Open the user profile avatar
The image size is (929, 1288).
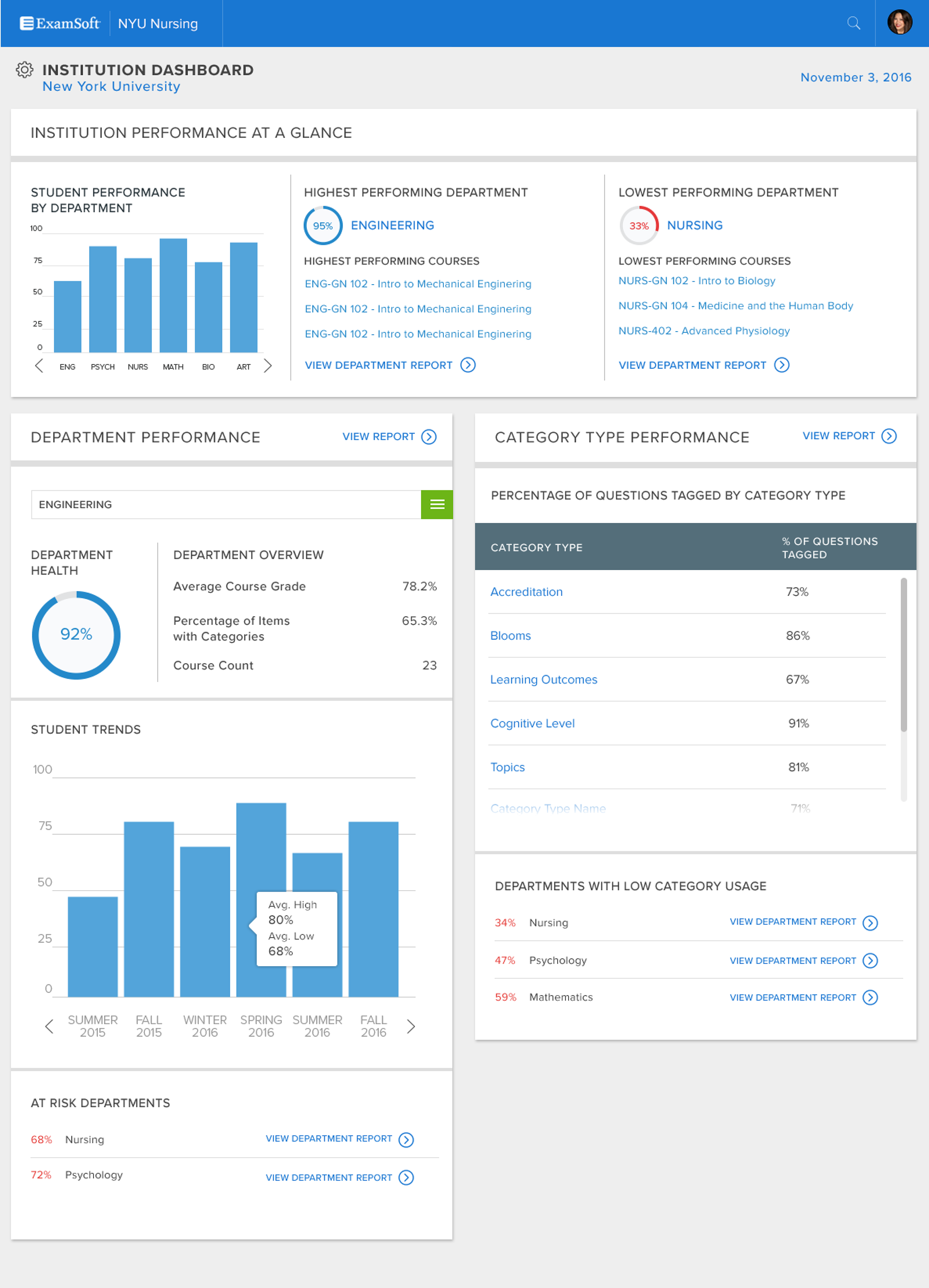click(x=899, y=23)
